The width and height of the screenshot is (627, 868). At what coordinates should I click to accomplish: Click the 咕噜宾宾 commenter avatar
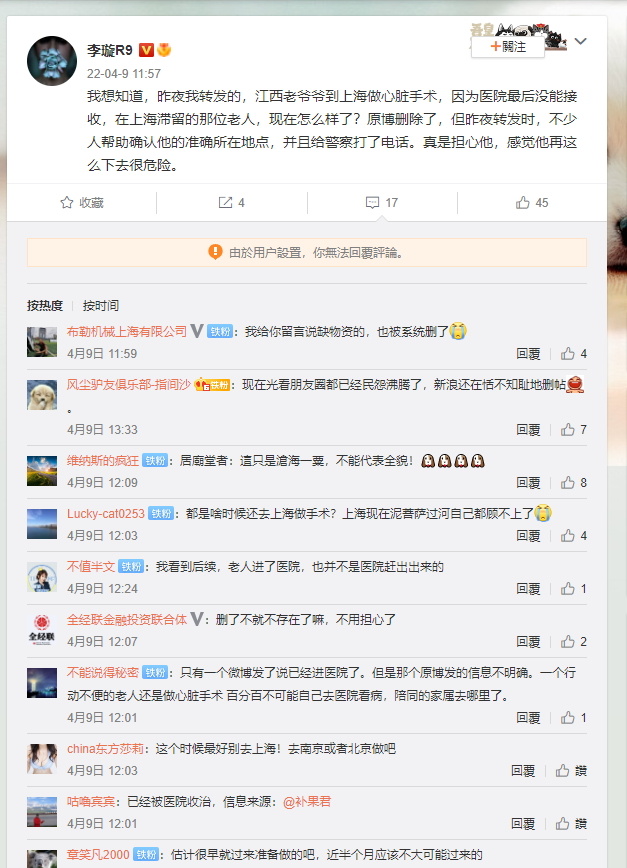click(42, 812)
